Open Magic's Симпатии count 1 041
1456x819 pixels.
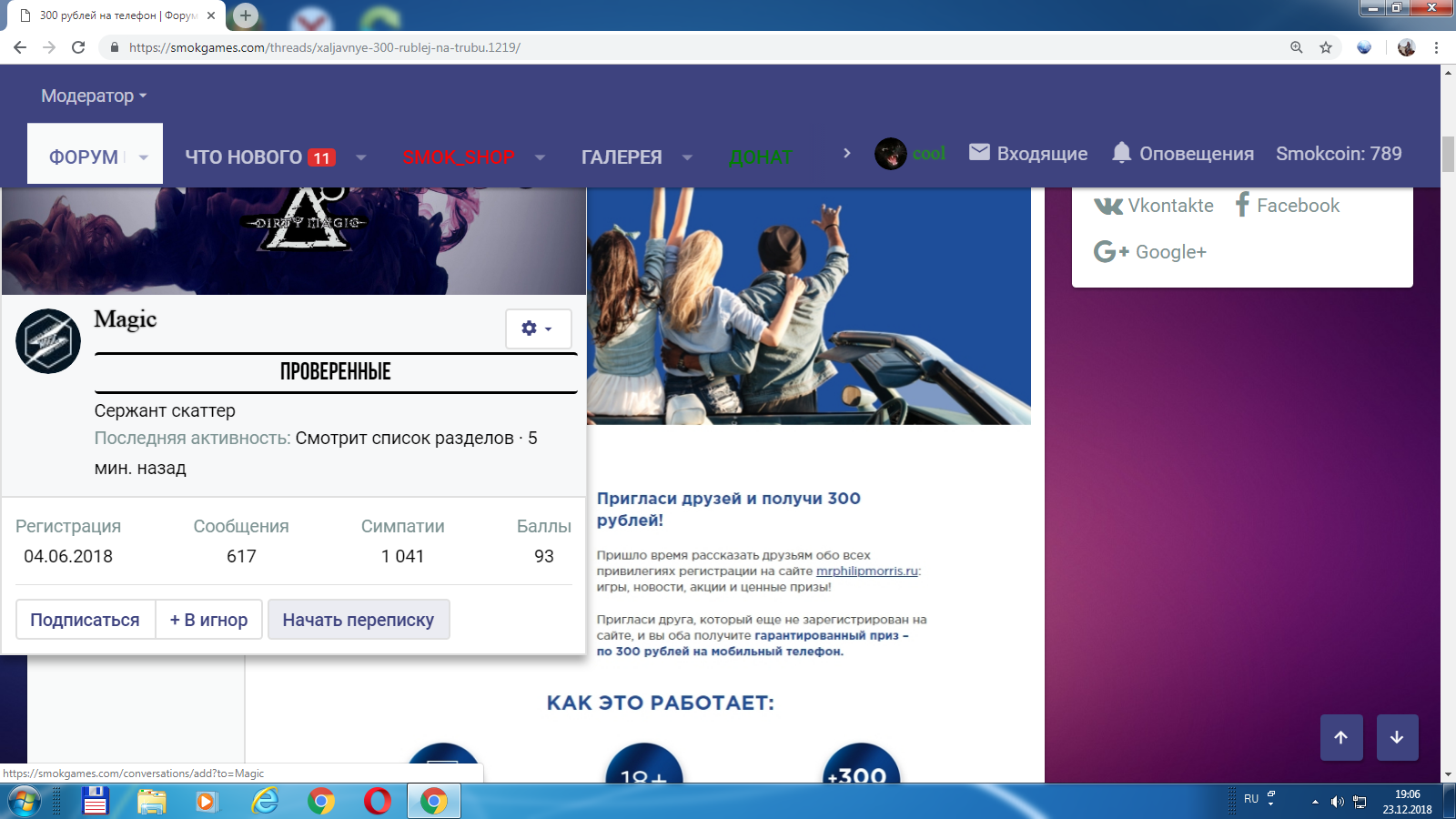[402, 556]
